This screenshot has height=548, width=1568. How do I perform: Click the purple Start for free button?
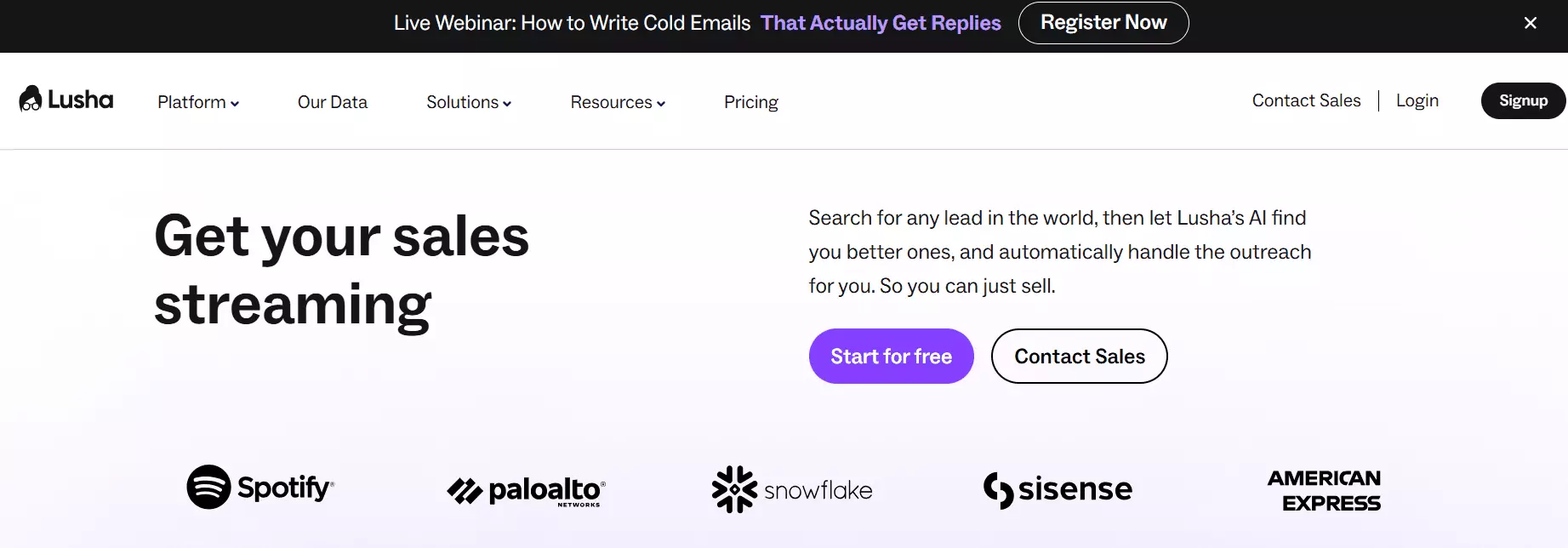coord(891,356)
